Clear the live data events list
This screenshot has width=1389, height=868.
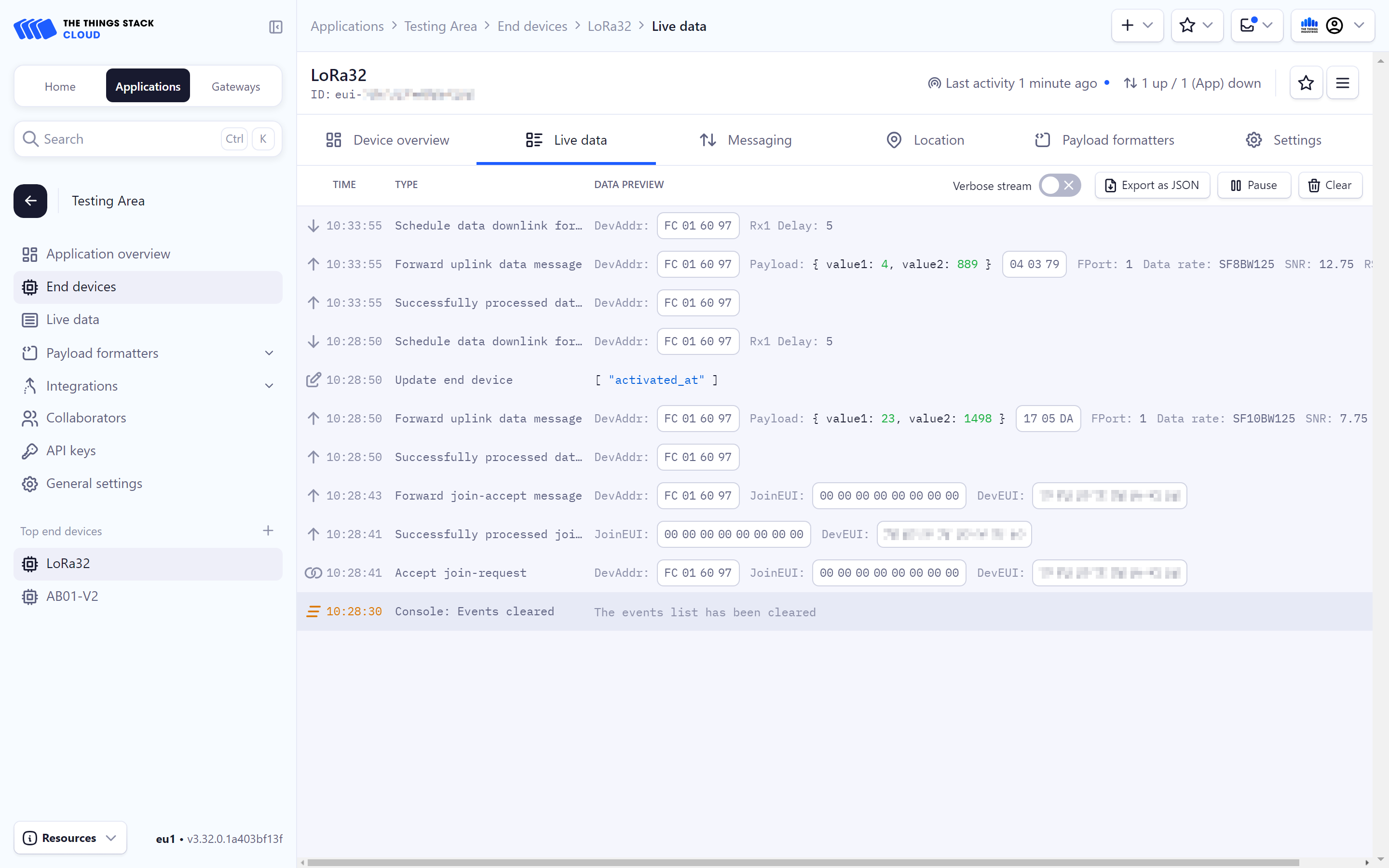(x=1330, y=185)
